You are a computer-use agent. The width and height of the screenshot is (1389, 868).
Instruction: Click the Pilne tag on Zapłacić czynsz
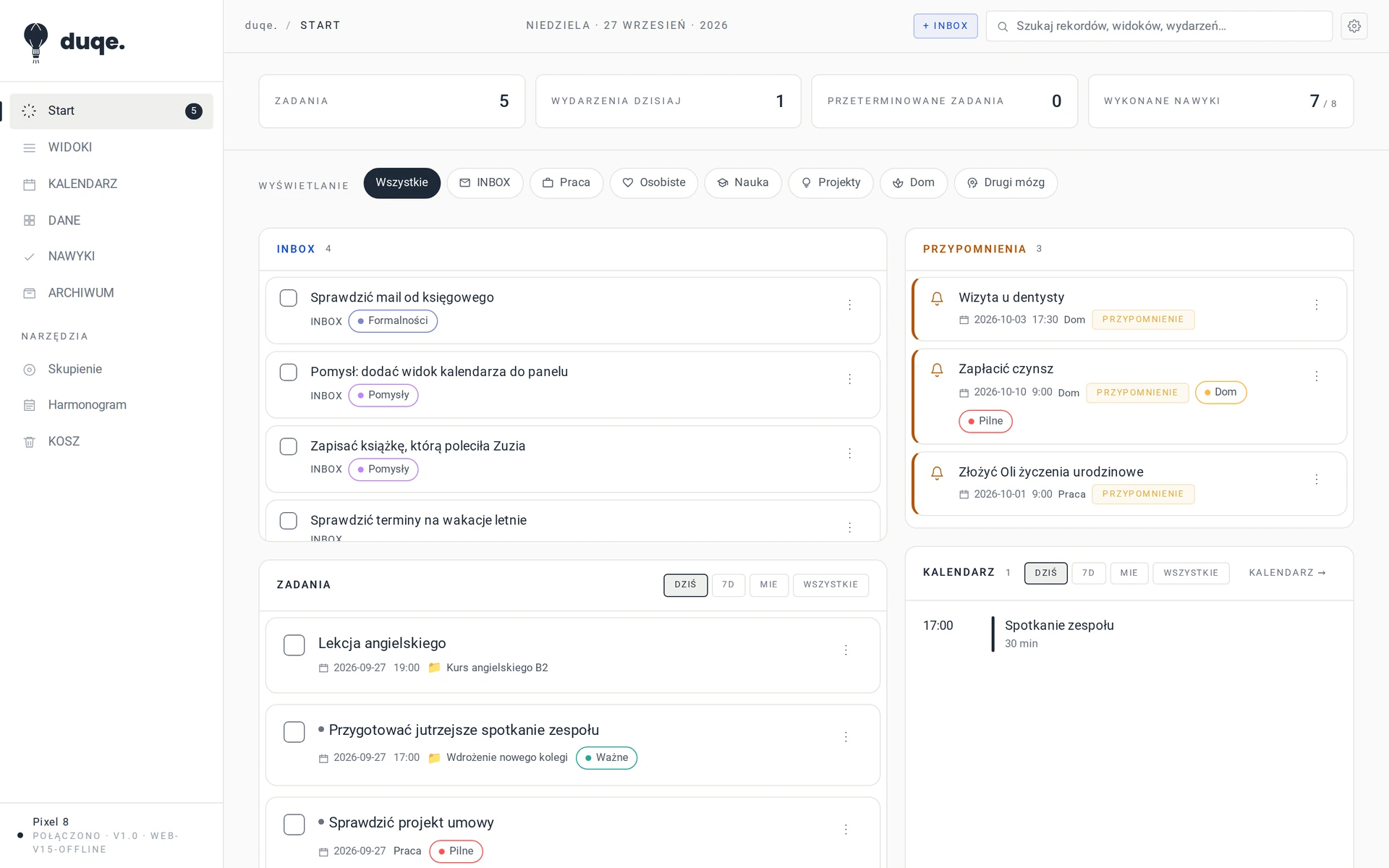tap(985, 422)
